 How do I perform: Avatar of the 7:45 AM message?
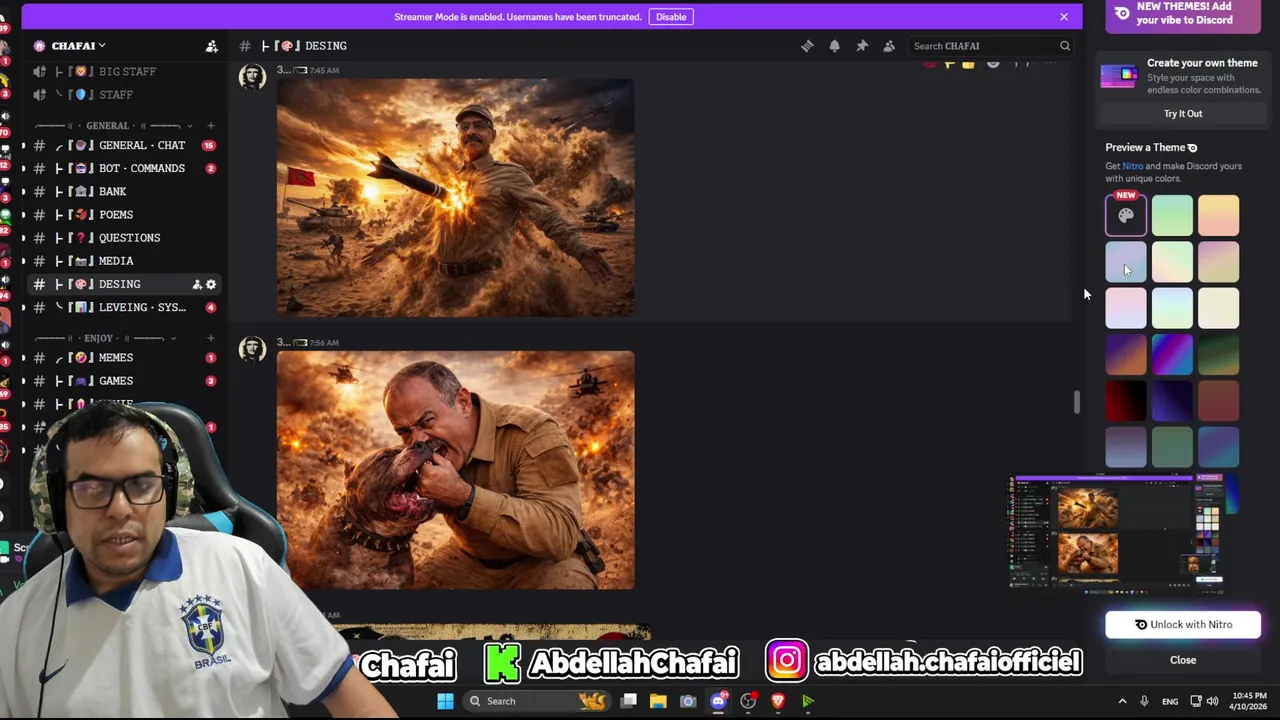(x=252, y=76)
